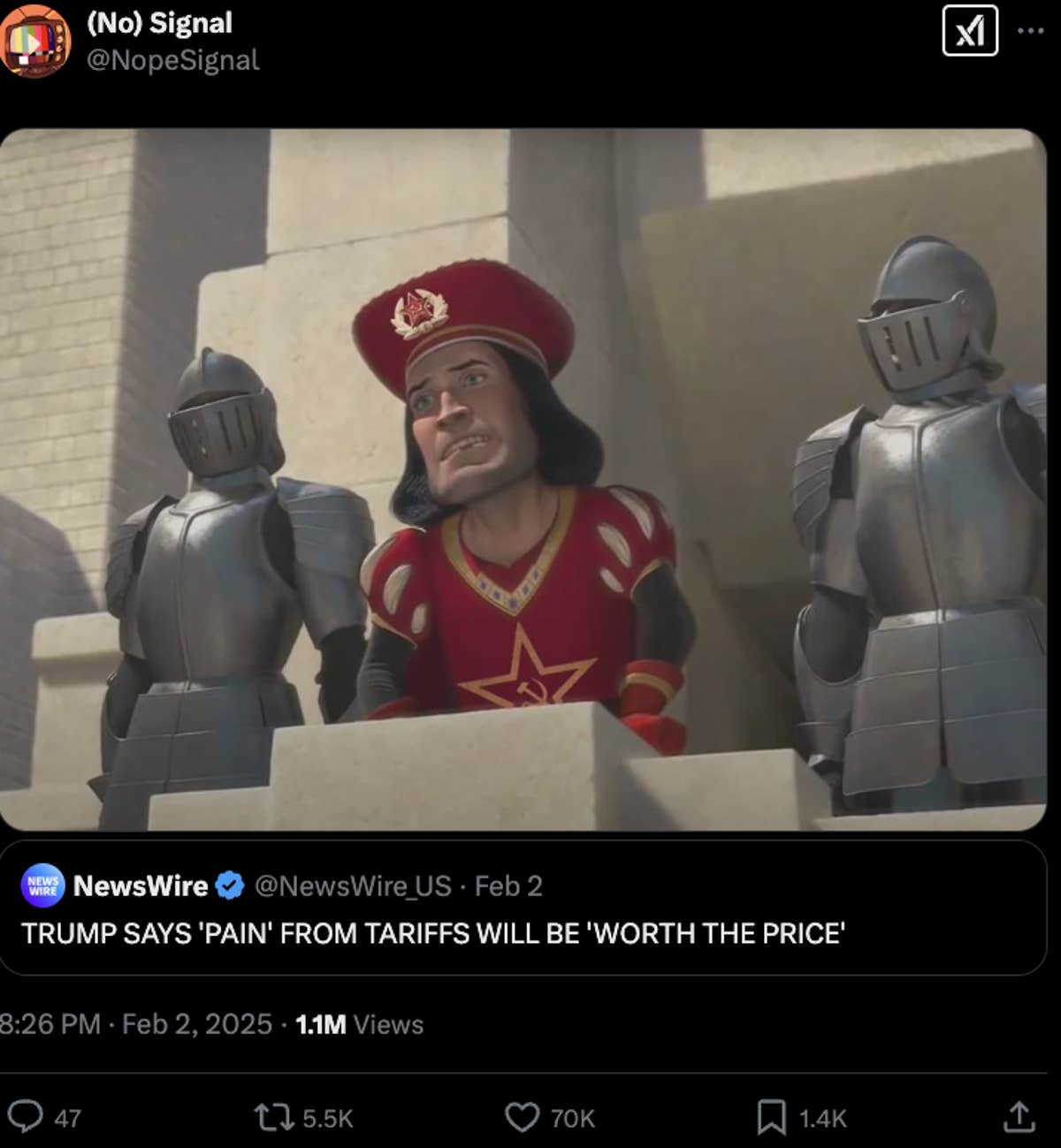View the 1.1M Views analytics
Image resolution: width=1061 pixels, height=1148 pixels.
coord(359,1023)
